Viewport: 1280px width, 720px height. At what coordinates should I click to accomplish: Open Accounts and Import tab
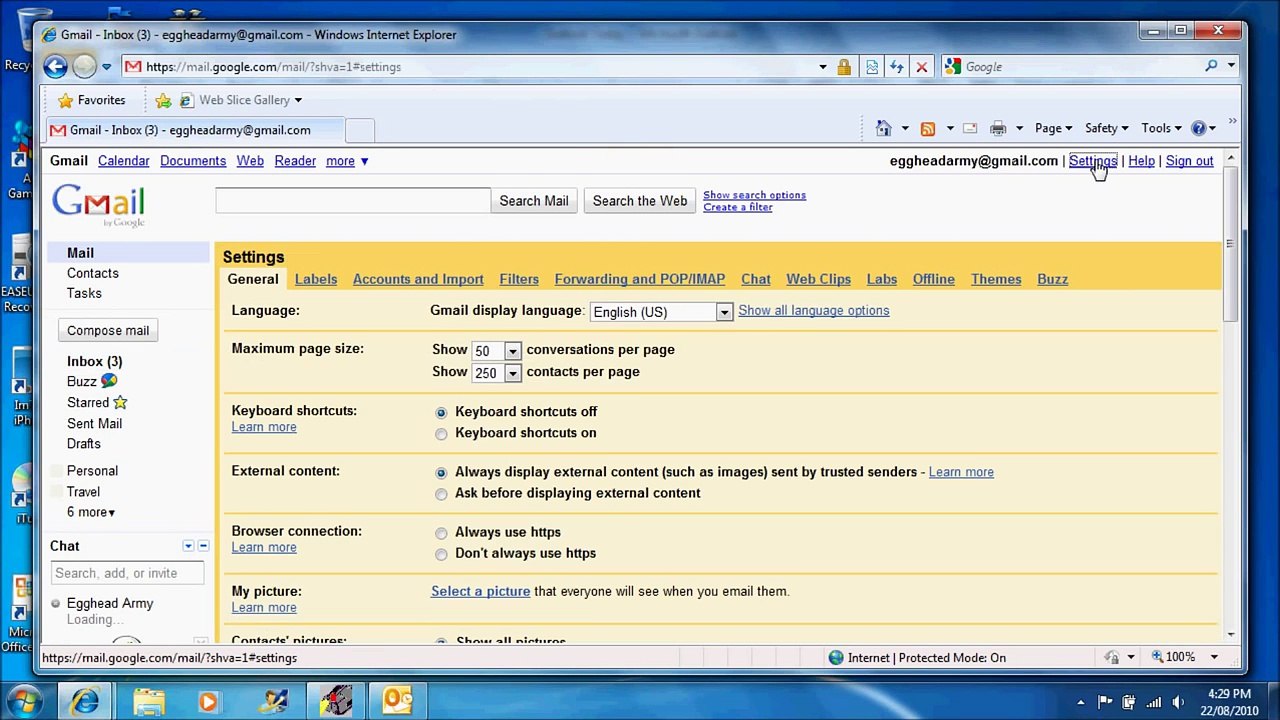pyautogui.click(x=418, y=279)
